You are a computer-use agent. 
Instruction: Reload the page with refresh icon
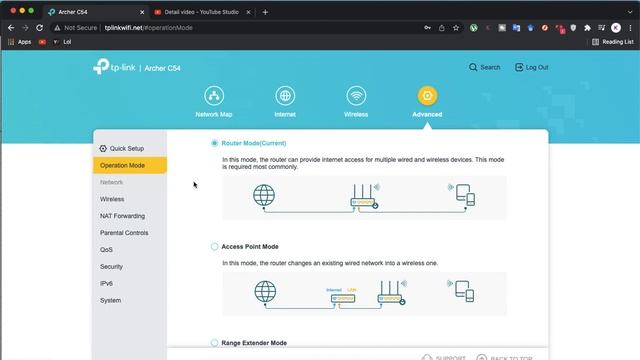40,28
